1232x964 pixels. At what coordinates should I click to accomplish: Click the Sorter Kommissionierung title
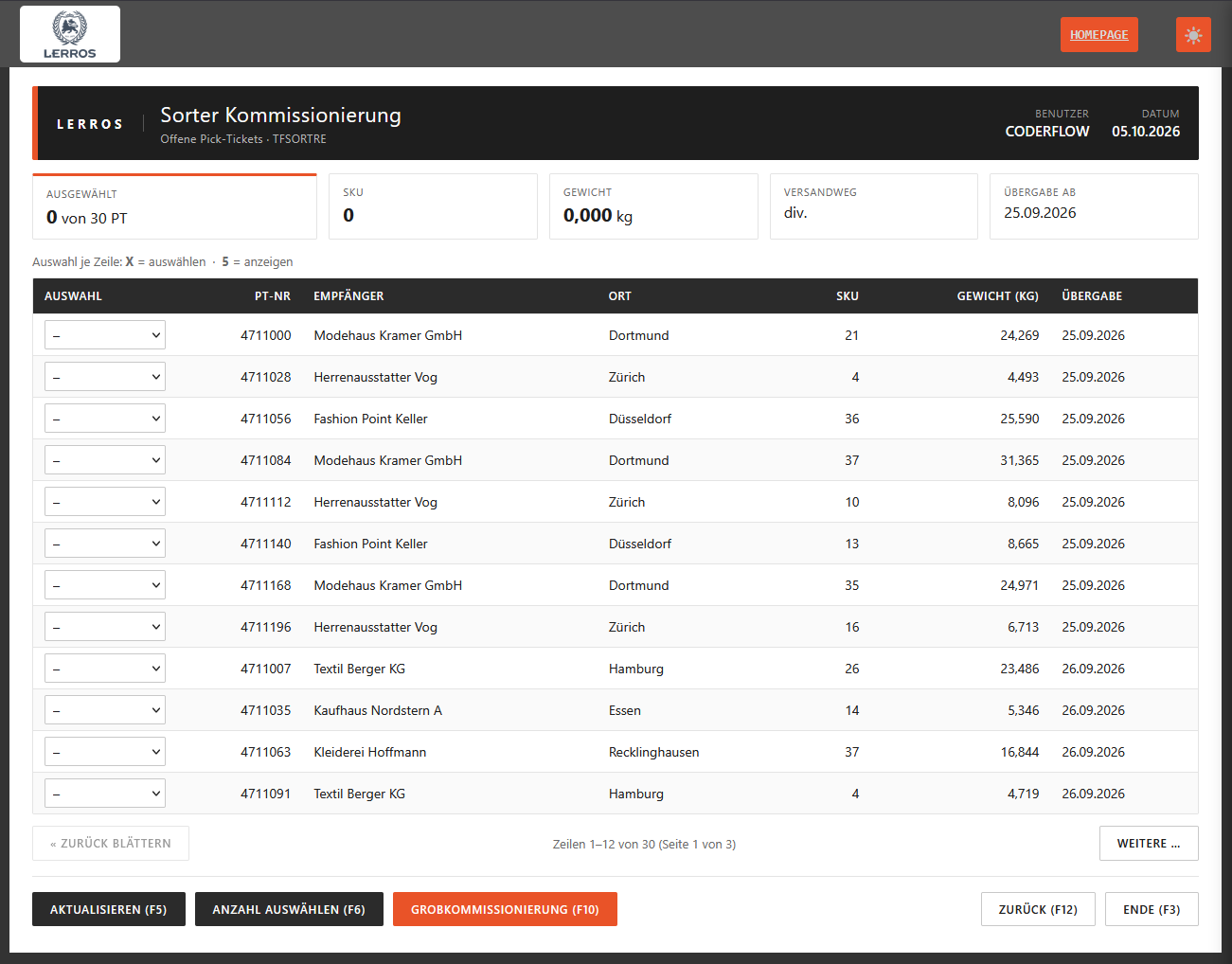coord(280,116)
